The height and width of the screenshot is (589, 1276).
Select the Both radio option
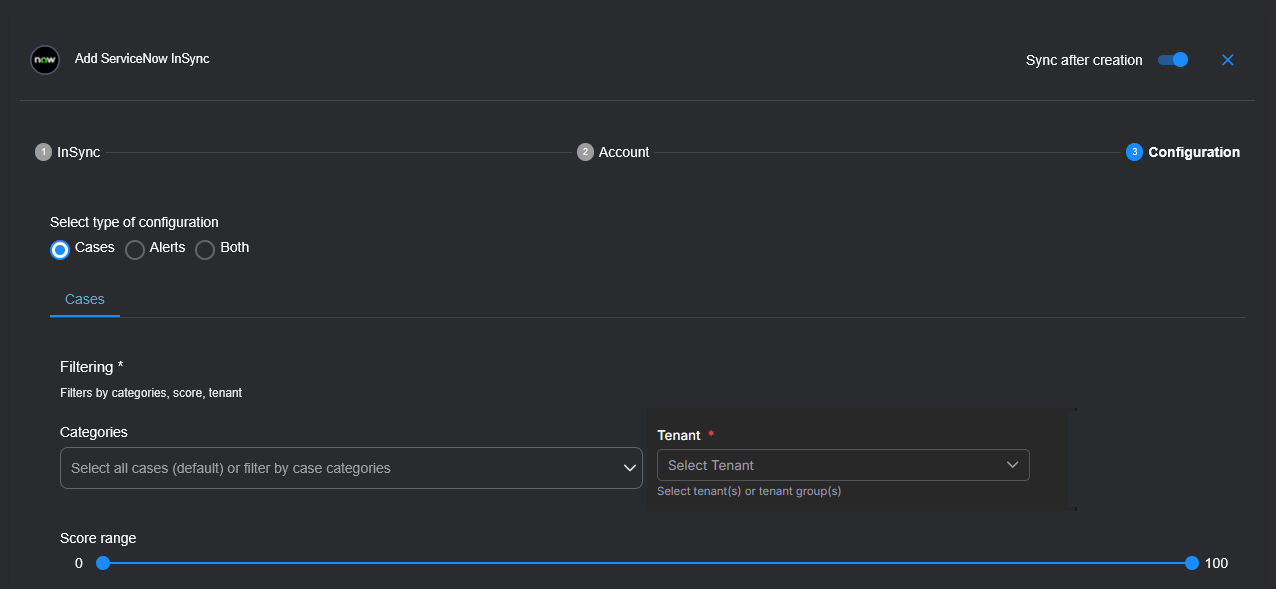tap(205, 249)
